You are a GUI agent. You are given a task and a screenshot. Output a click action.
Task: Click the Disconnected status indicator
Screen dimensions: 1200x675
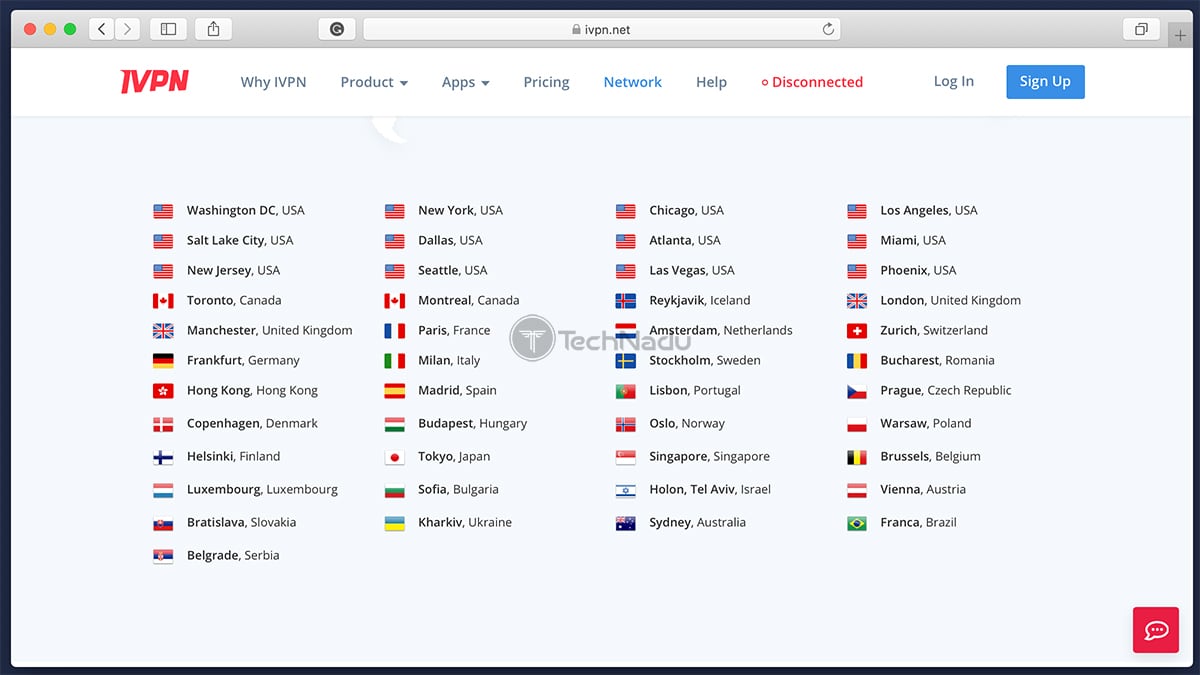tap(812, 82)
